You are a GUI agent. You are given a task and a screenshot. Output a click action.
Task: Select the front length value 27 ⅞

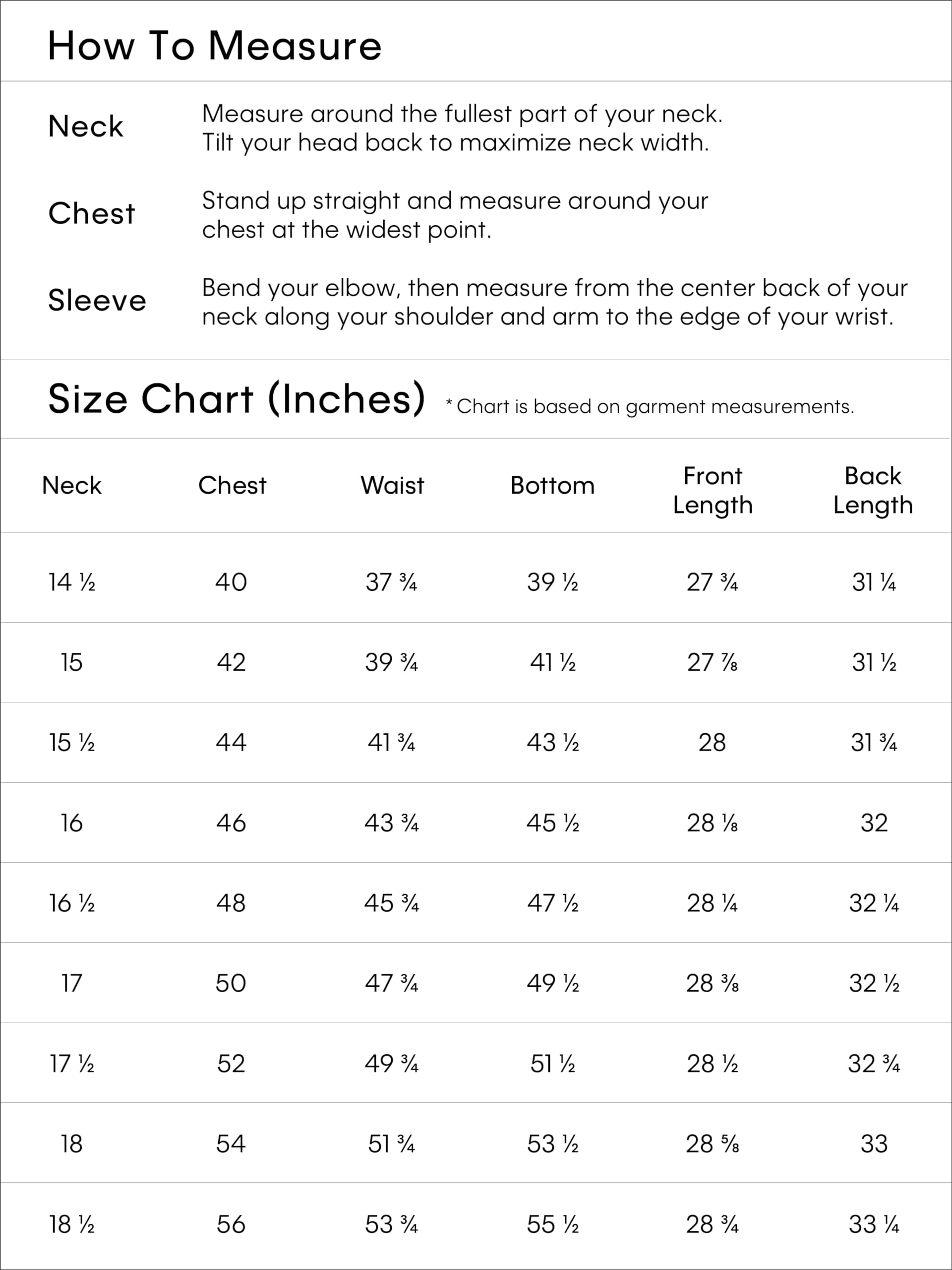coord(712,663)
